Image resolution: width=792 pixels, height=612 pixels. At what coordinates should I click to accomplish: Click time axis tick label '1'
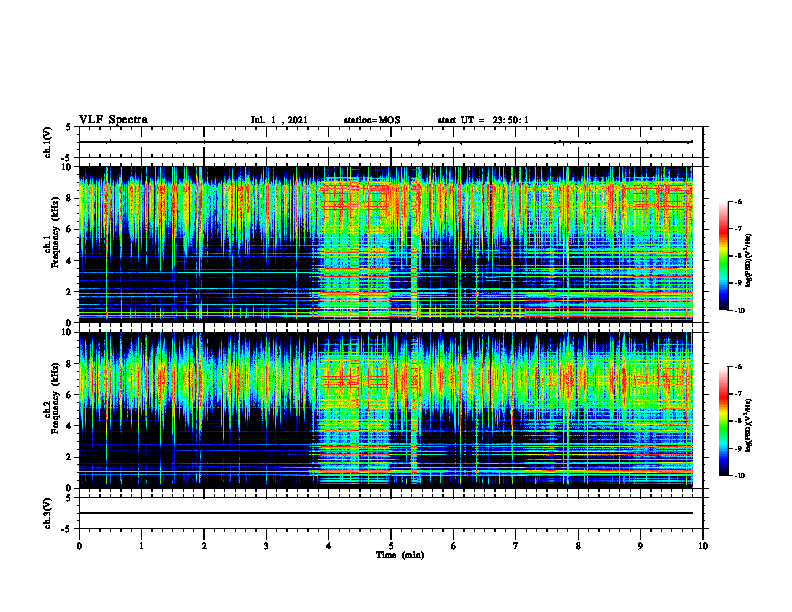(141, 546)
